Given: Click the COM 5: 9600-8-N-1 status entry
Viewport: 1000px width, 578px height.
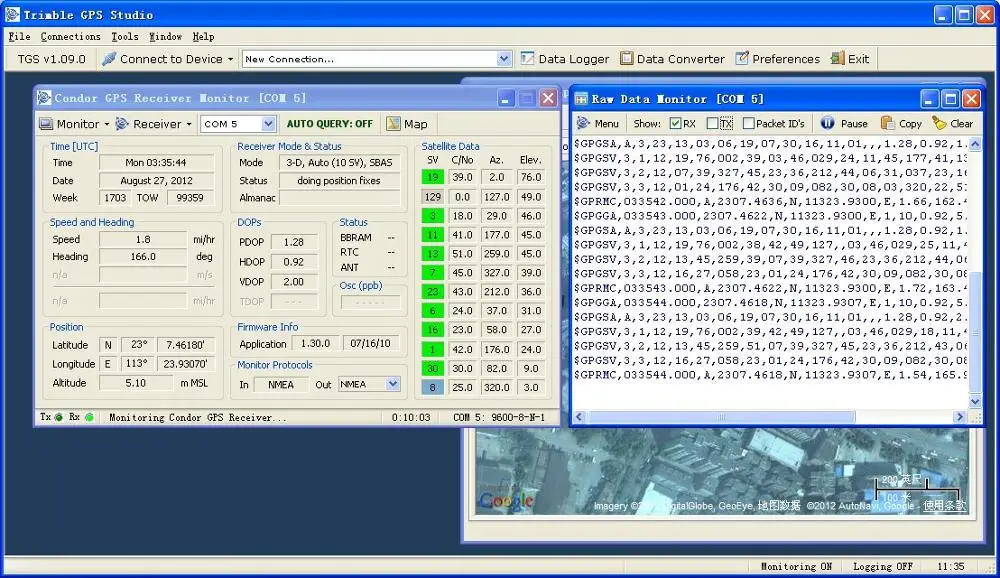Looking at the screenshot, I should 499,417.
